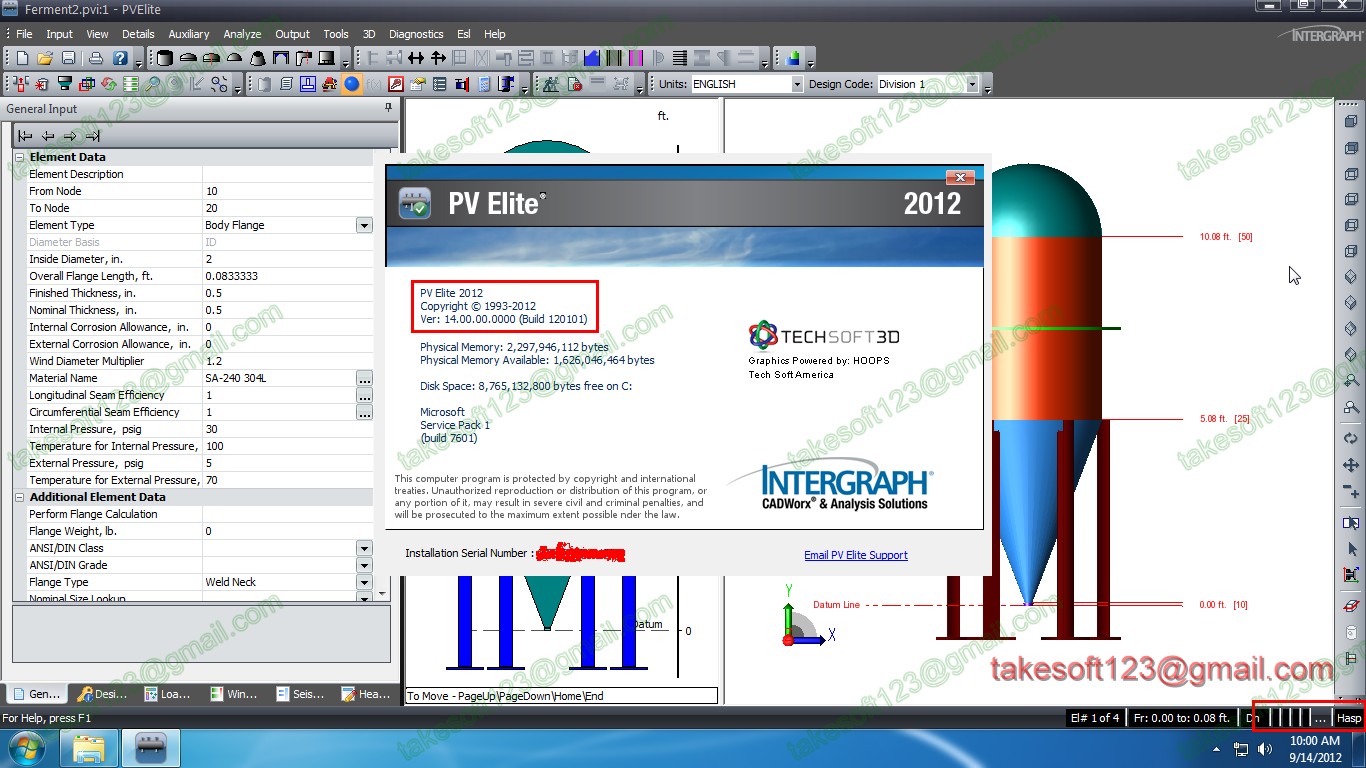Click the pan arrows icon in right toolbar
The image size is (1366, 768).
point(1351,465)
